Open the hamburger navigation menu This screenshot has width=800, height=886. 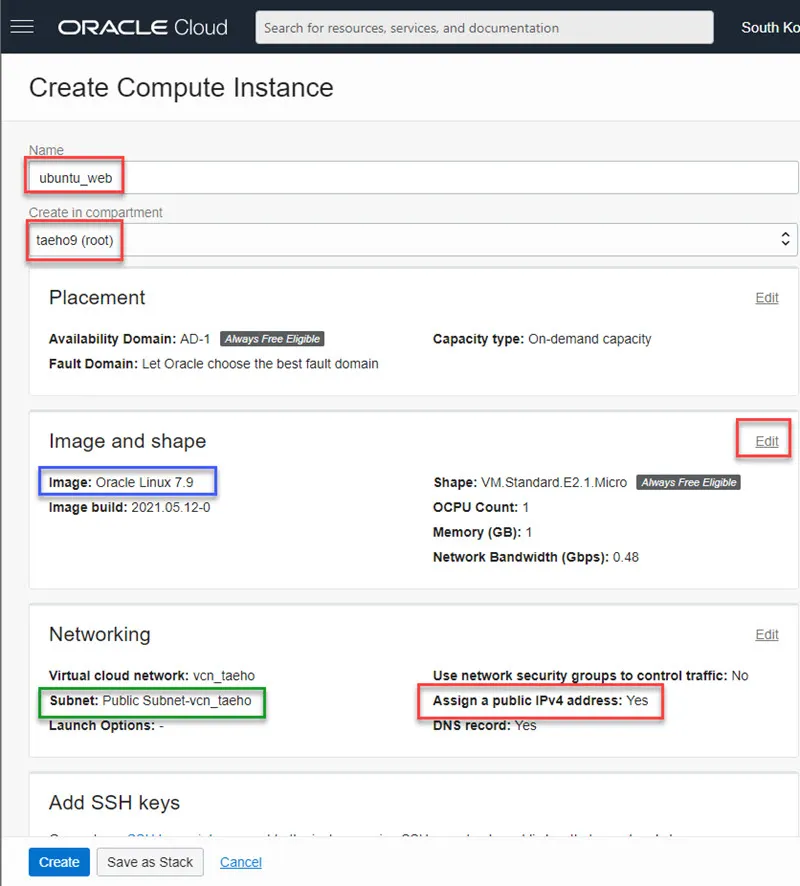point(22,27)
